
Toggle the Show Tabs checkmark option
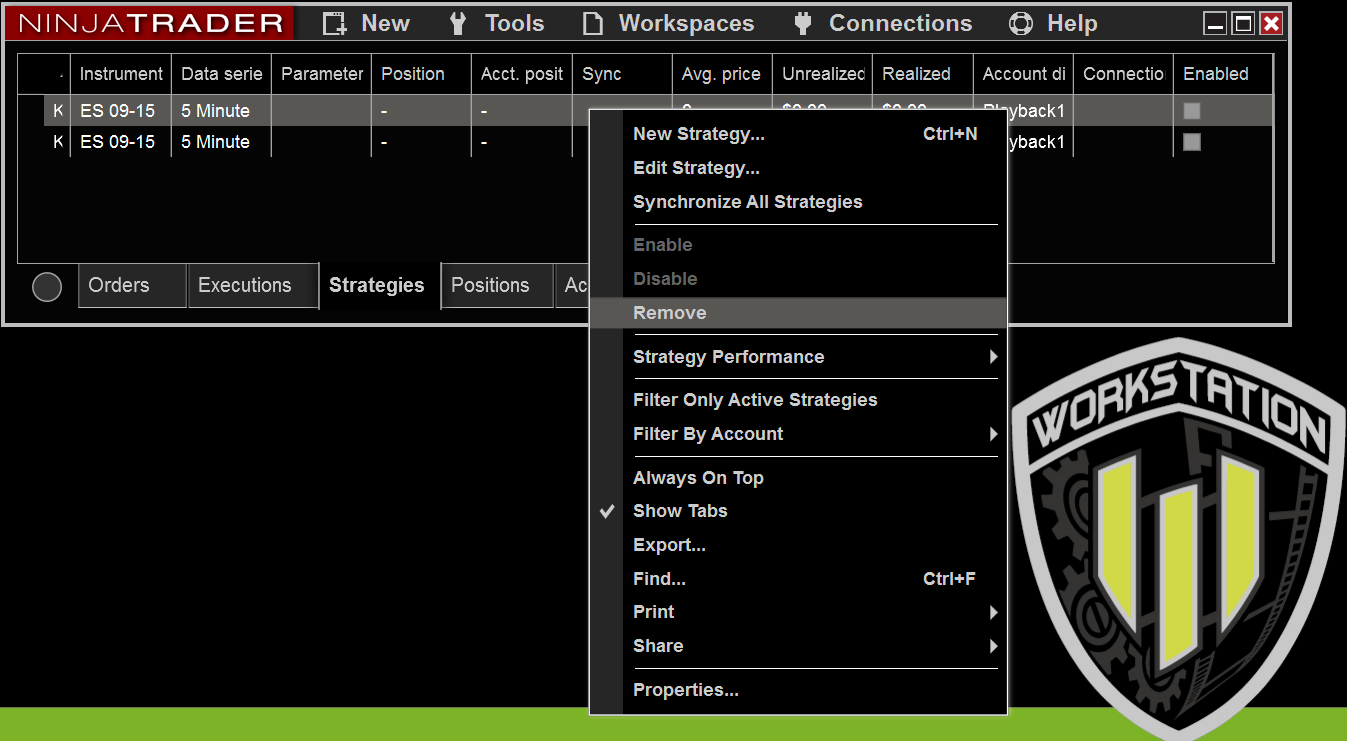[607, 511]
